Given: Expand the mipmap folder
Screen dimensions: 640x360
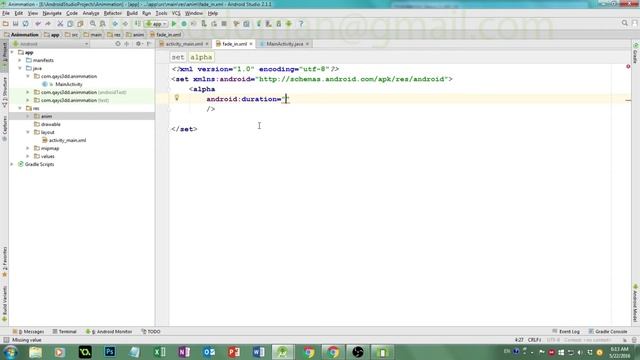Looking at the screenshot, I should point(28,148).
